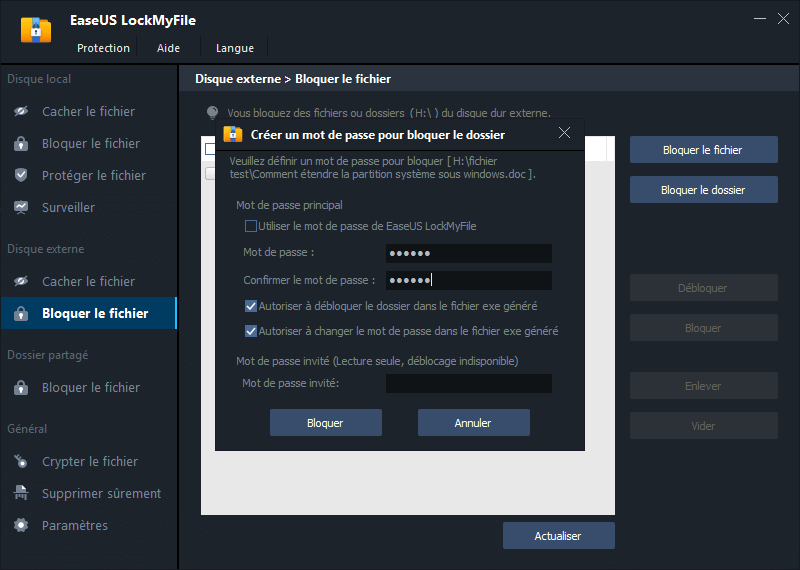Viewport: 800px width, 570px height.
Task: Click the shield icon beside Protéger le fichier
Action: tap(21, 176)
